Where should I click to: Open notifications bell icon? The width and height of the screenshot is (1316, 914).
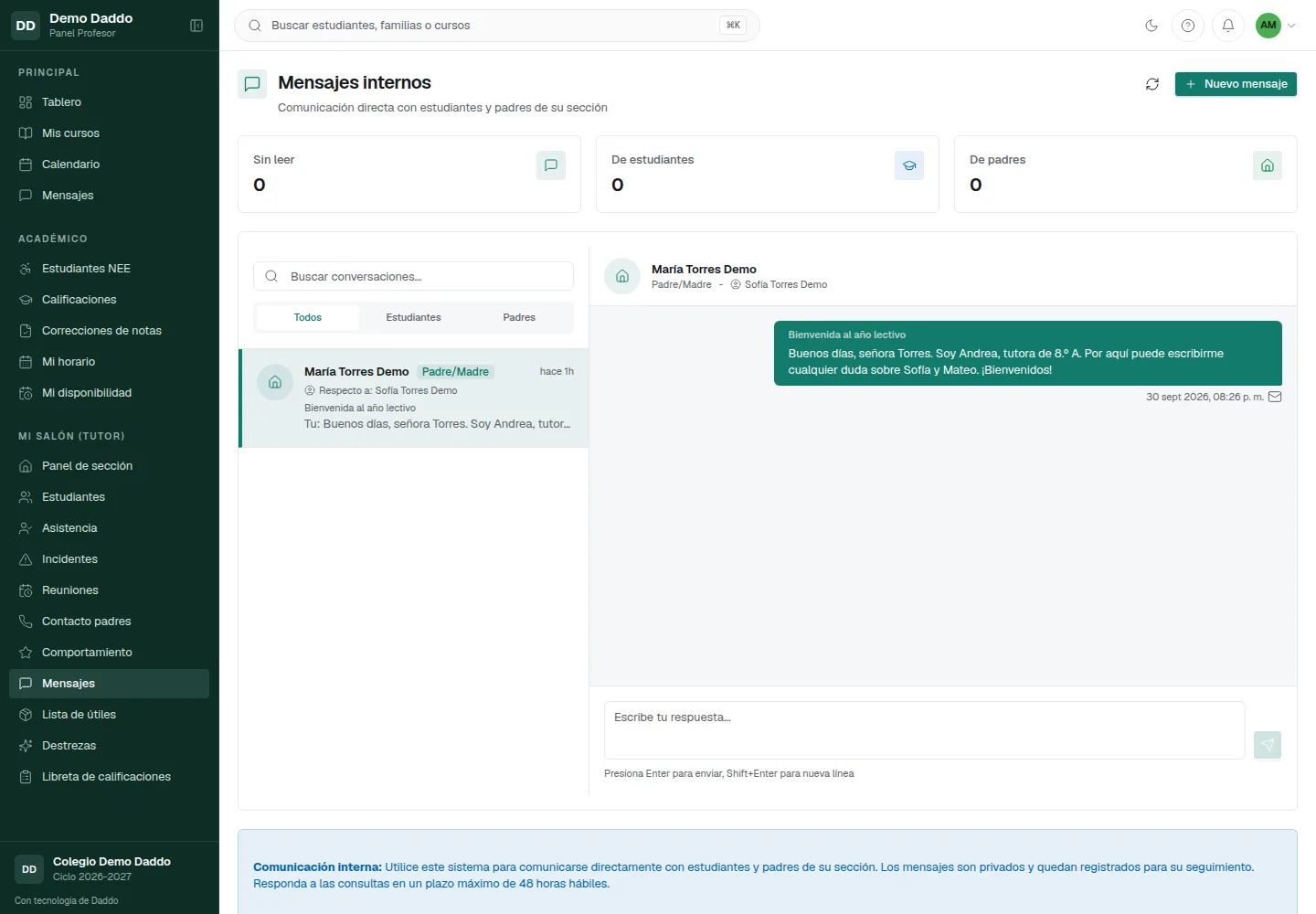pos(1228,26)
